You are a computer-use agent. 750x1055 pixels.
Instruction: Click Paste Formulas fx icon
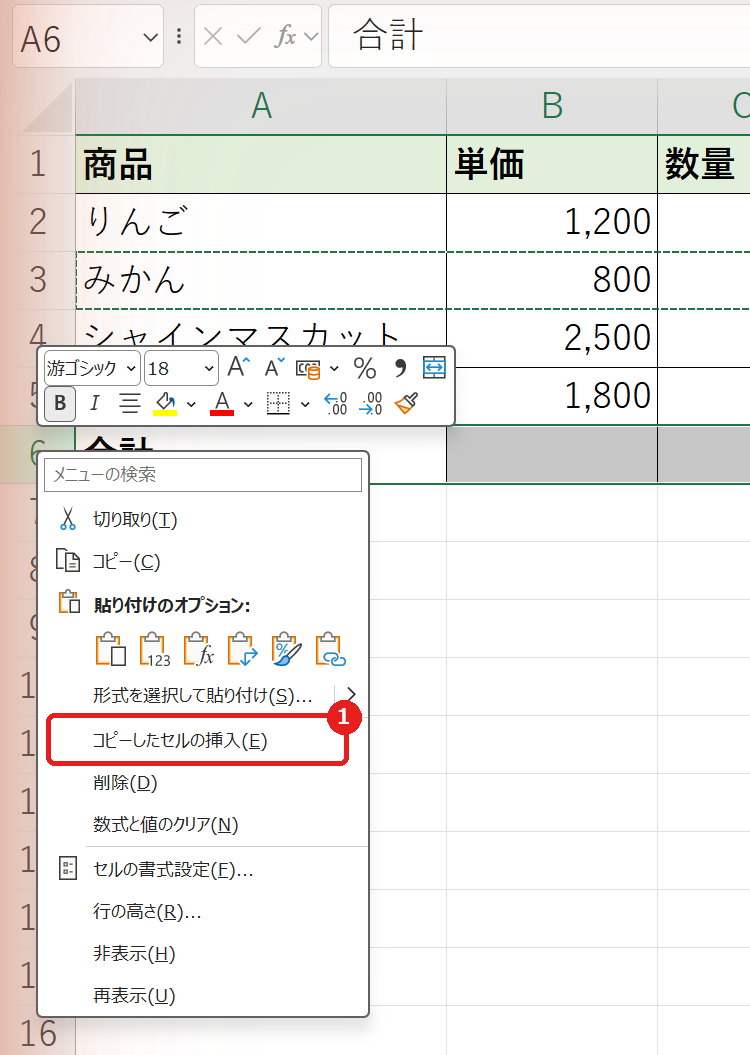pyautogui.click(x=198, y=649)
